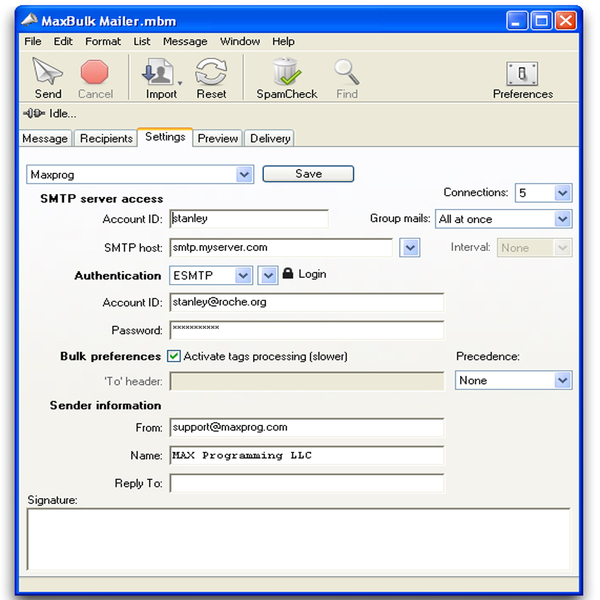Switch to the Delivery tab

(x=270, y=138)
